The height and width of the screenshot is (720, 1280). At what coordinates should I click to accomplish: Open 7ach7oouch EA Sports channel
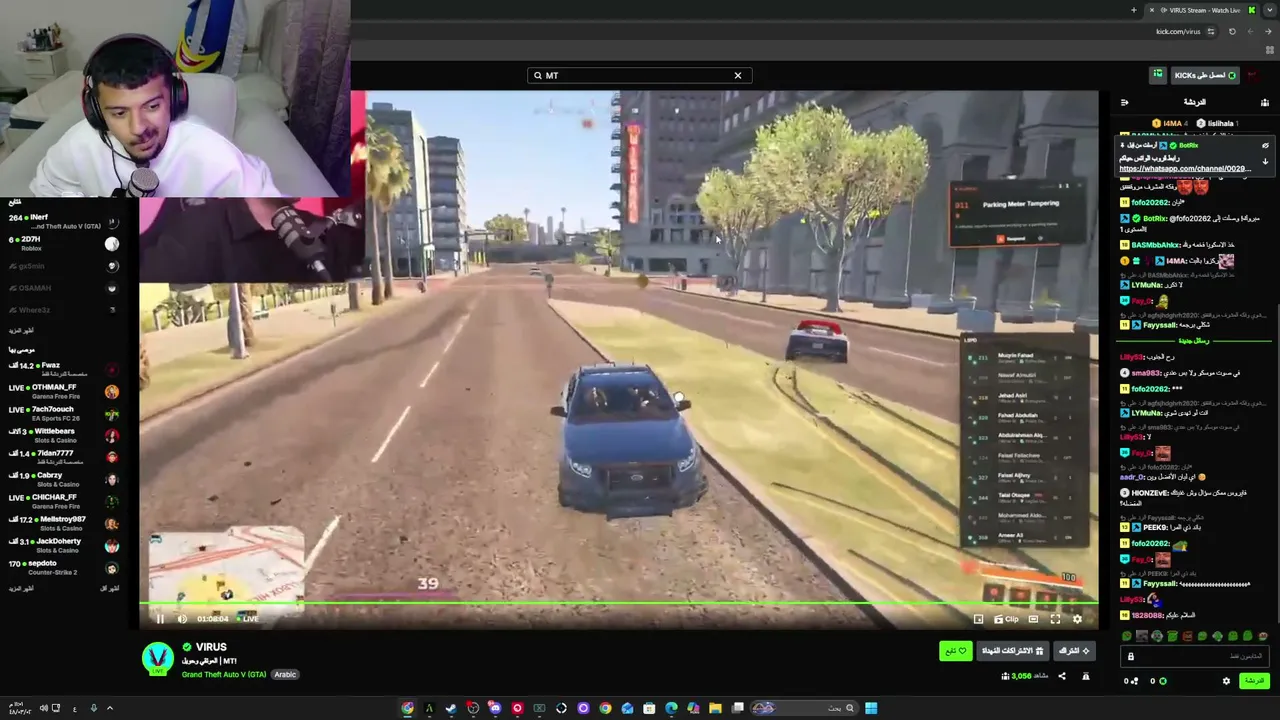click(64, 413)
